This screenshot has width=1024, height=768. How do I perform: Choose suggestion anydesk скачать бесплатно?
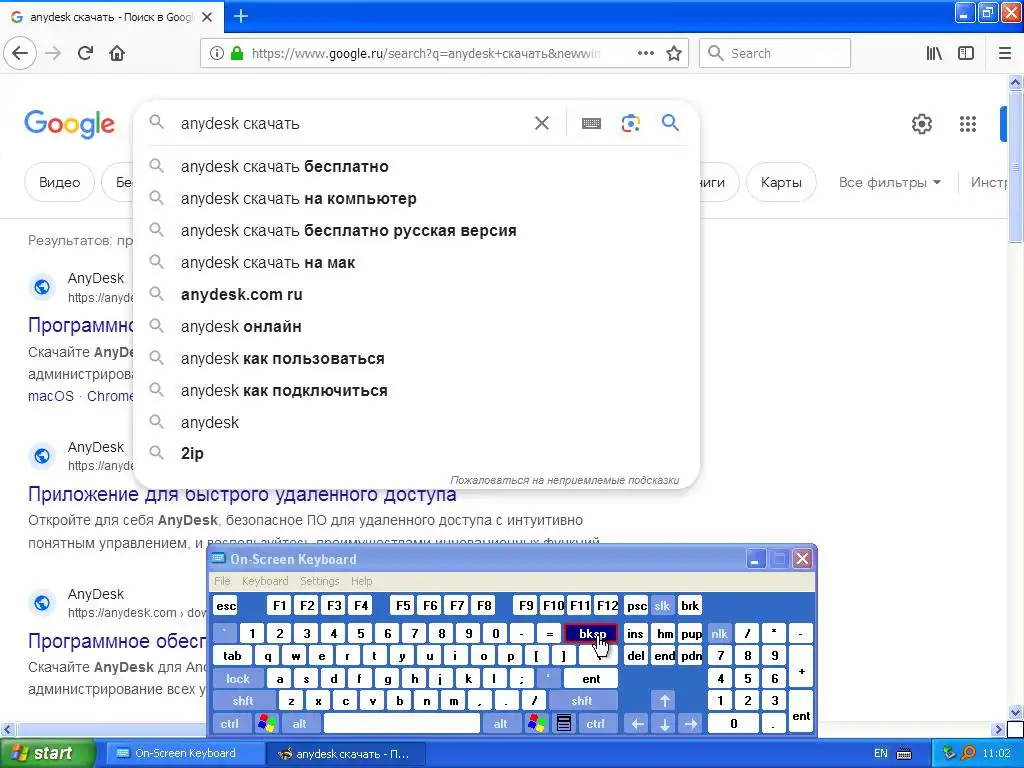coord(417,167)
